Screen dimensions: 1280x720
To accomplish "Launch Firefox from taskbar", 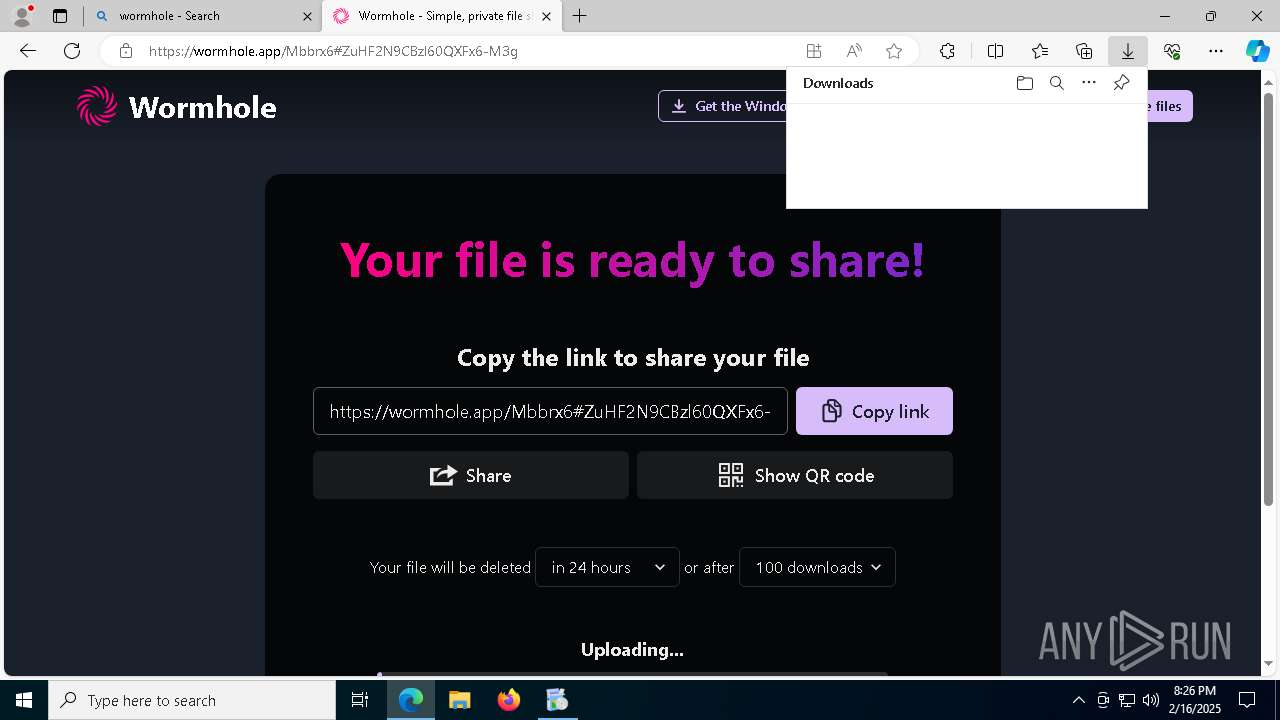I will coord(509,700).
